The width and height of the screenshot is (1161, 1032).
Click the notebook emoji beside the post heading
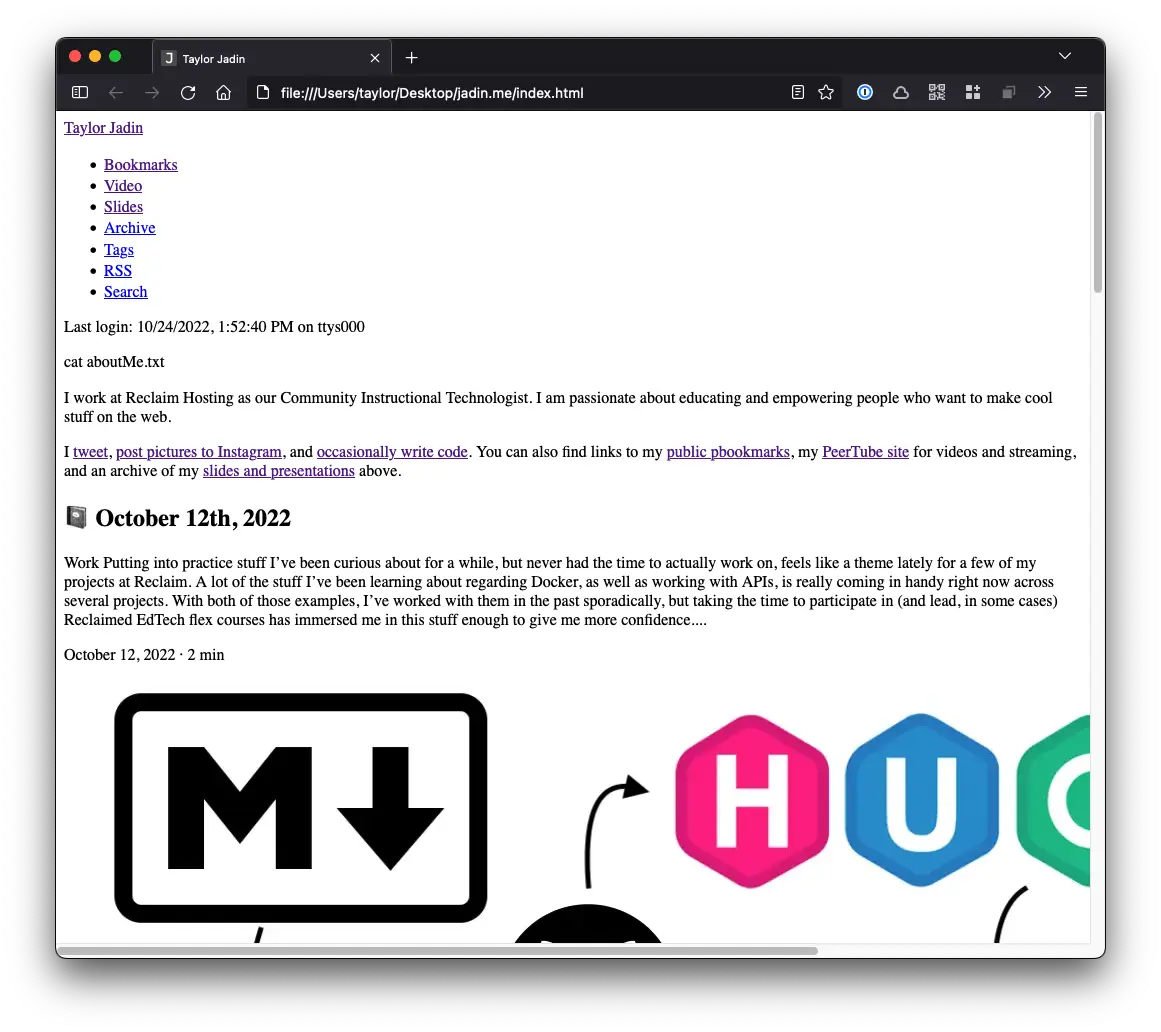pos(76,517)
